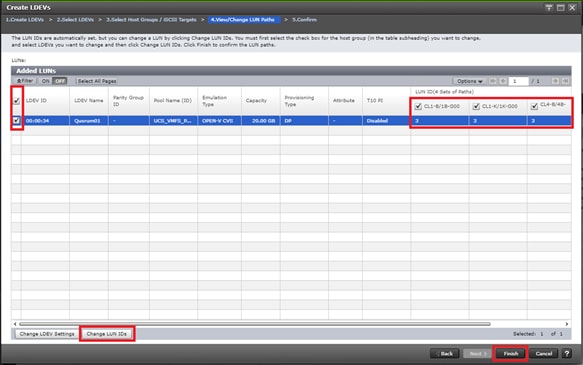Maximize the Create LDEVs dialog
583x365 pixels.
point(560,7)
